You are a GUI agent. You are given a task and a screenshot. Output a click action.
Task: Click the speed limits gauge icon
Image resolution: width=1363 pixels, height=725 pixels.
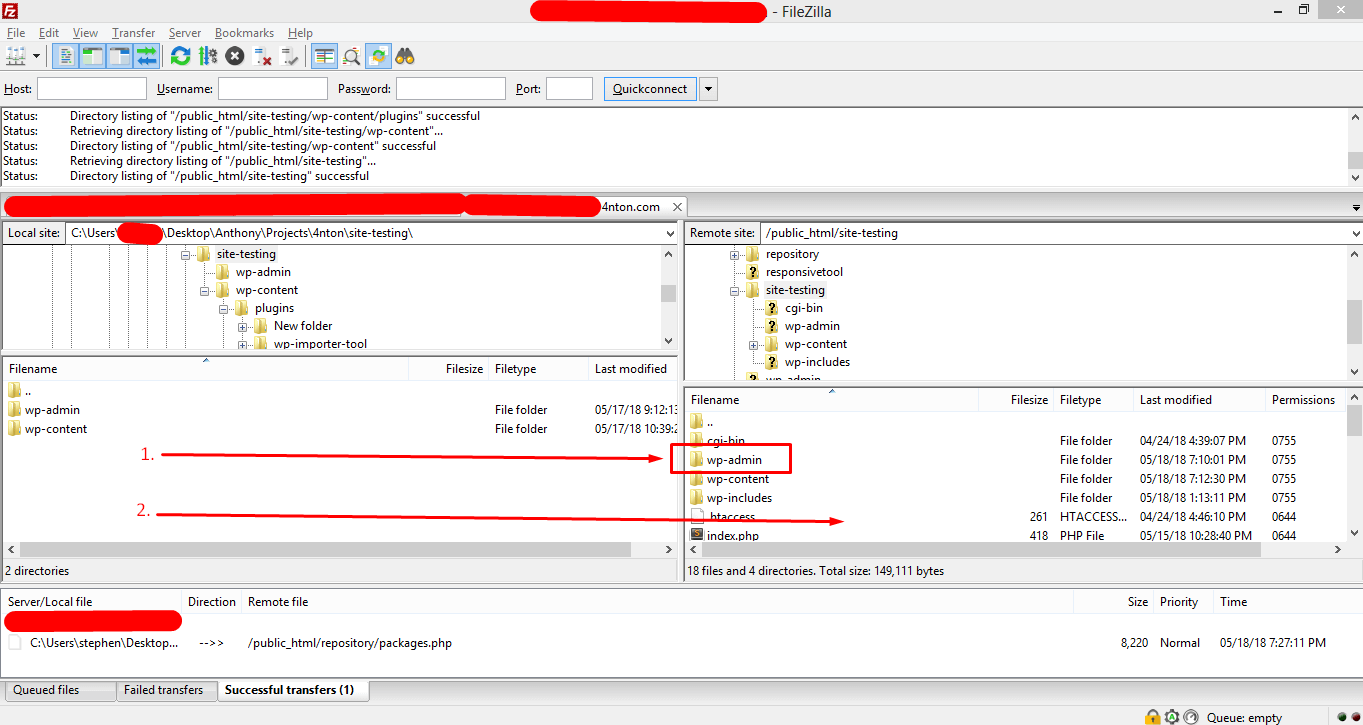(1190, 717)
